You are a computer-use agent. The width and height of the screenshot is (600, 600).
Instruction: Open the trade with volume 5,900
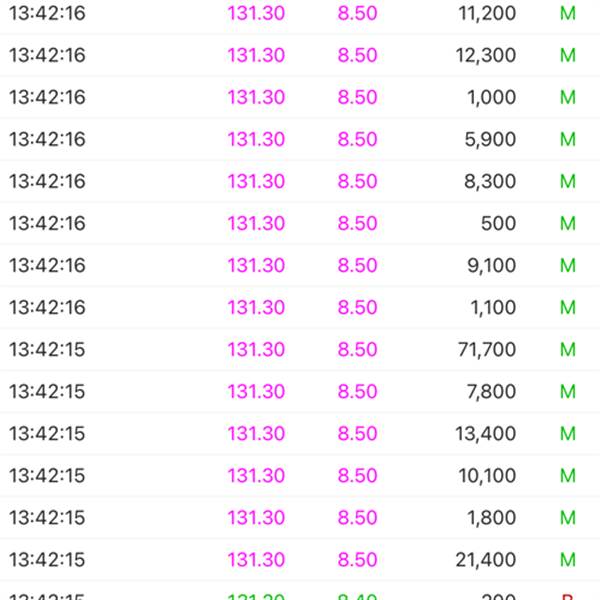coord(300,139)
